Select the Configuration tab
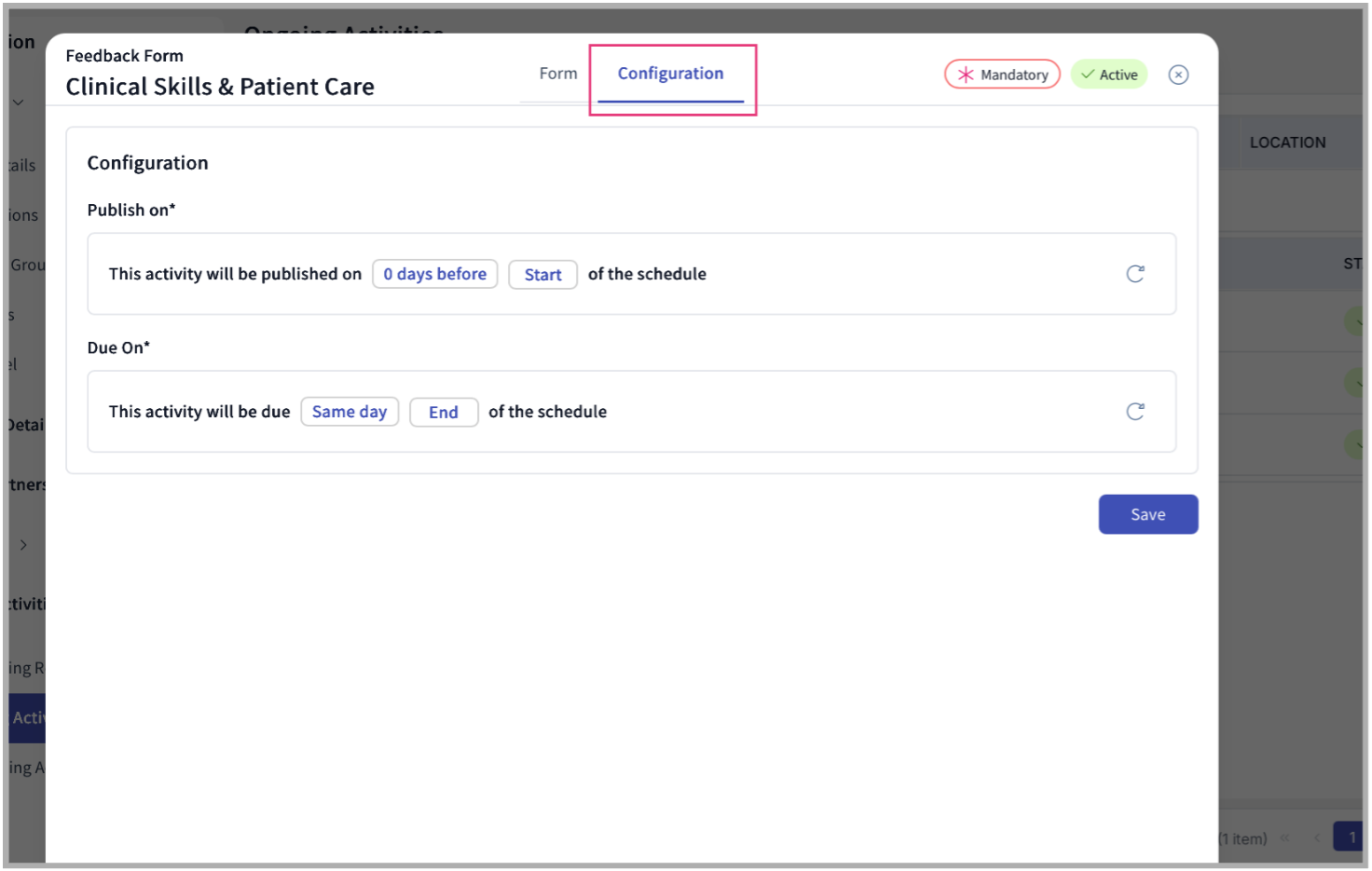The width and height of the screenshot is (1372, 871). coord(670,73)
